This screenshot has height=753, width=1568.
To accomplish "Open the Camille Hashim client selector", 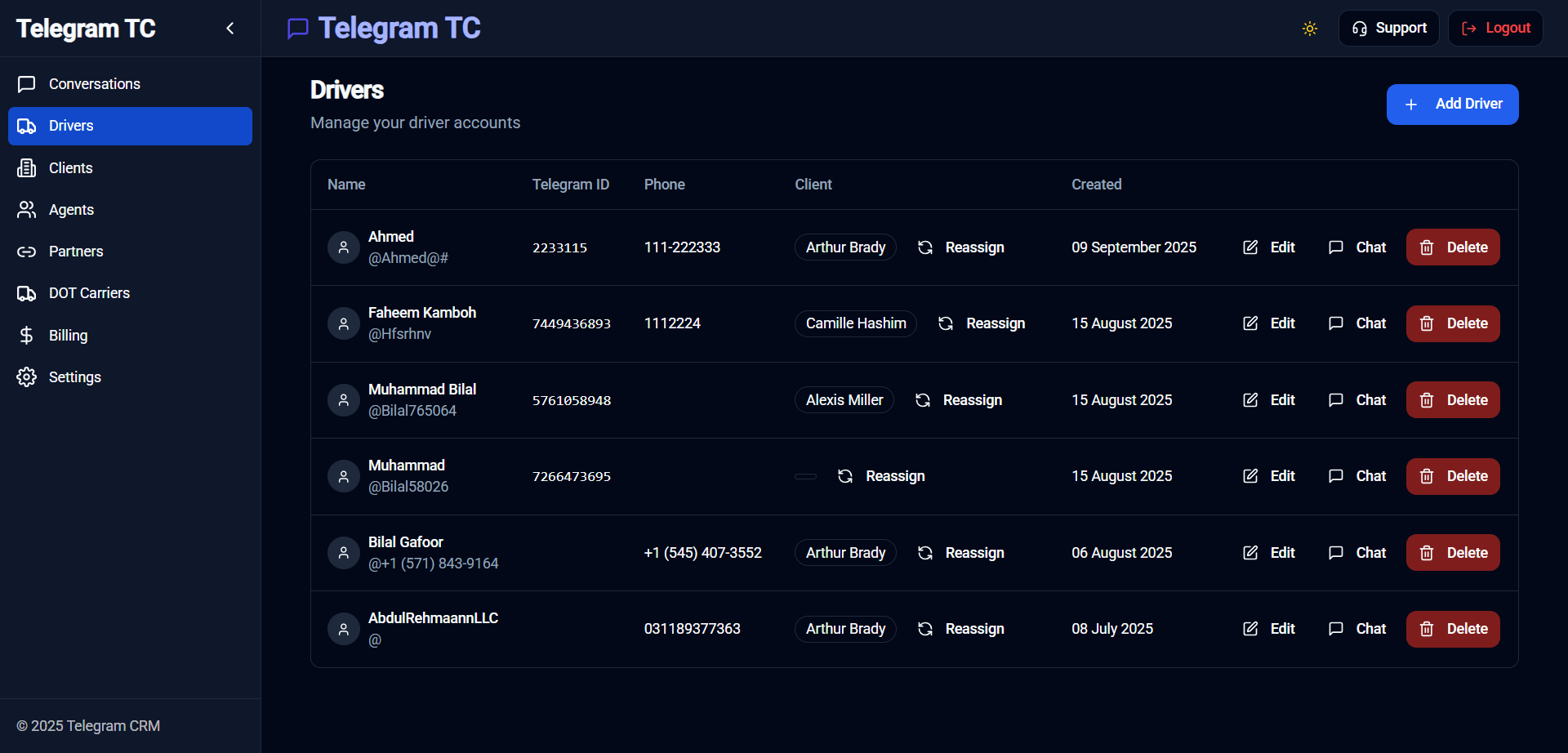I will [x=855, y=323].
